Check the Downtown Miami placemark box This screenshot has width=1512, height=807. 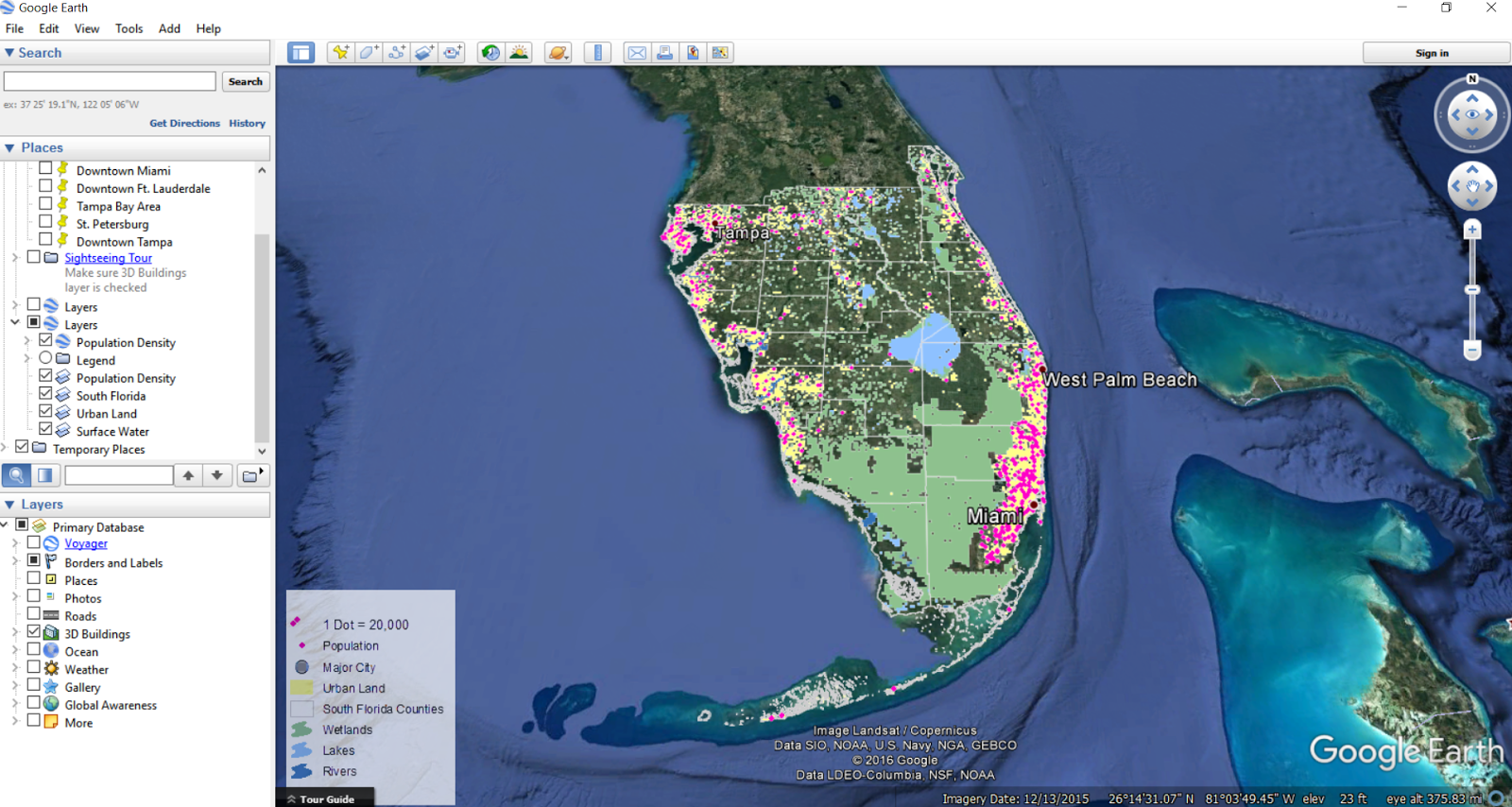pos(45,169)
